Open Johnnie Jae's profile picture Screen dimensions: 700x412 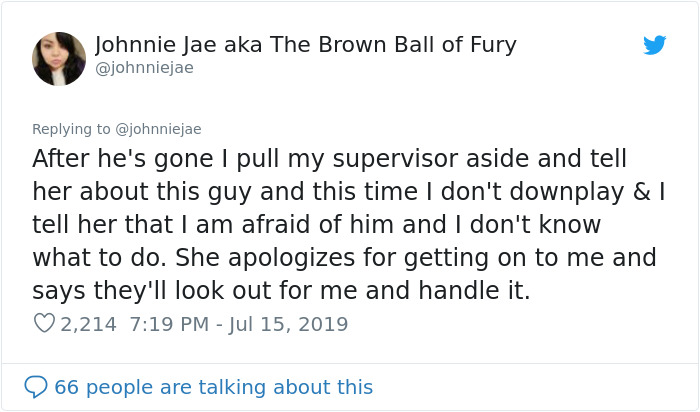pyautogui.click(x=59, y=58)
